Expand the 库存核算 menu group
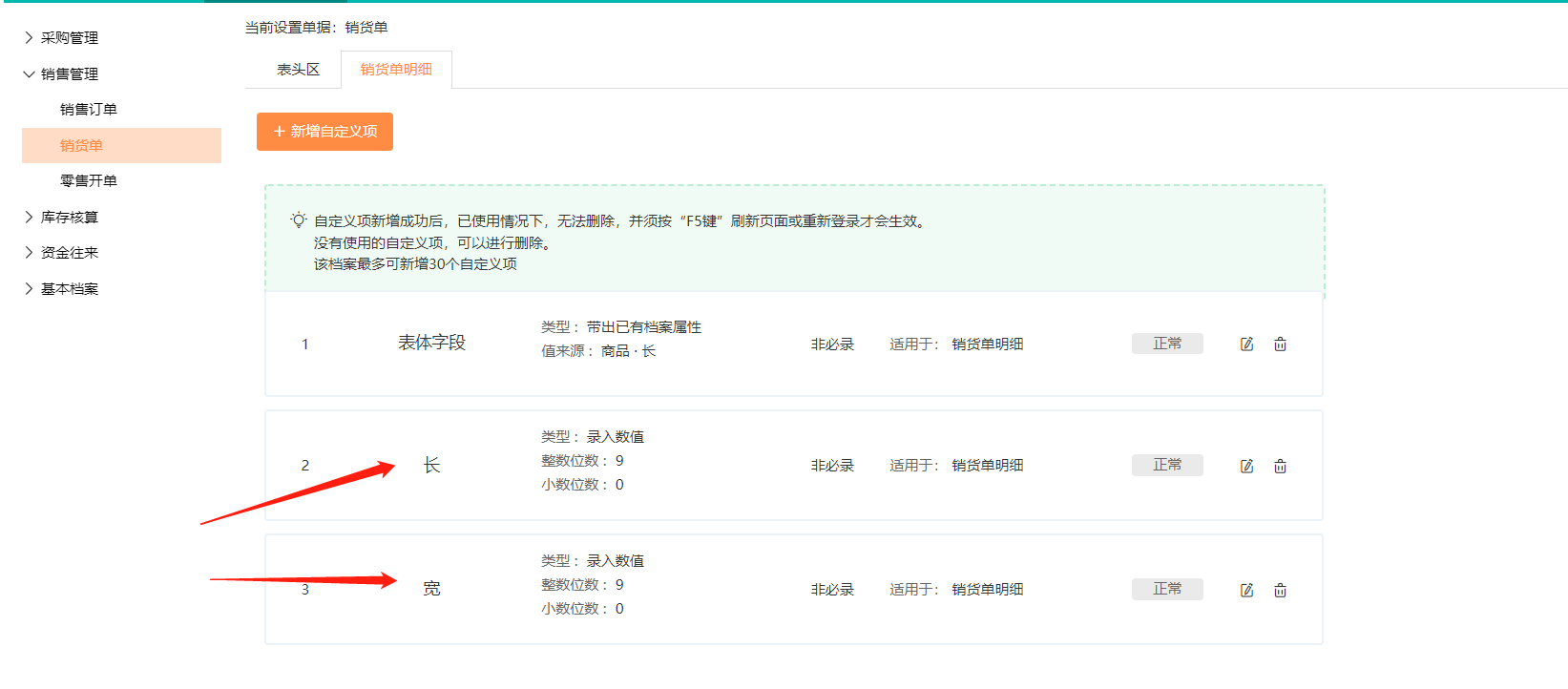1568x689 pixels. point(69,218)
